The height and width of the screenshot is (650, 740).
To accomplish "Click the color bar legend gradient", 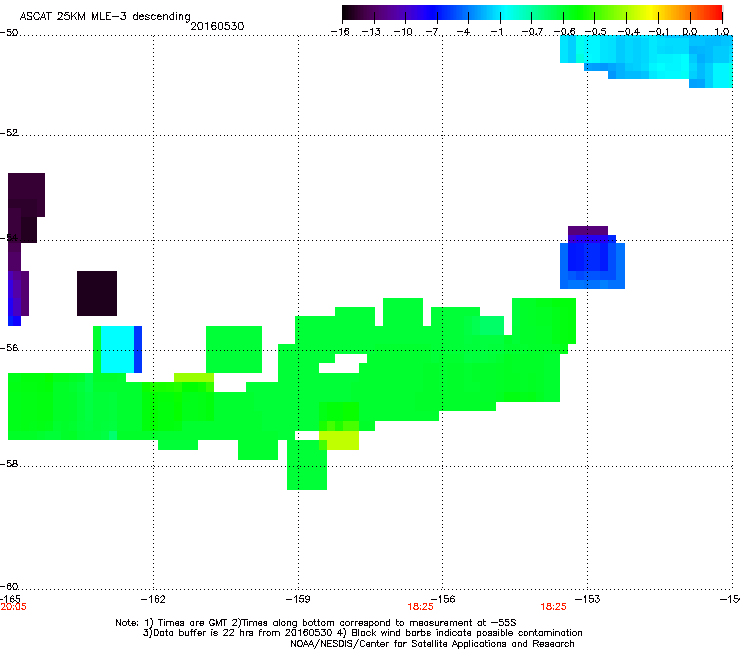I will click(532, 13).
